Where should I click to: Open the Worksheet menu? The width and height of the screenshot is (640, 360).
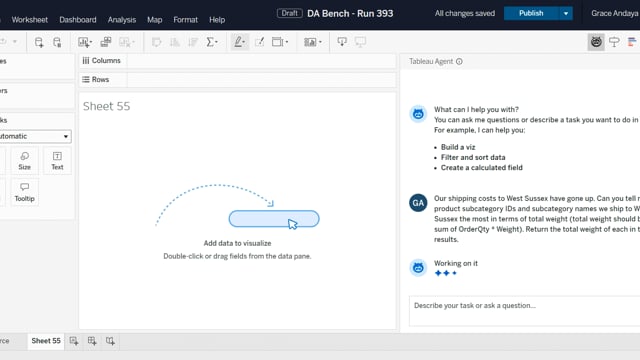click(29, 20)
